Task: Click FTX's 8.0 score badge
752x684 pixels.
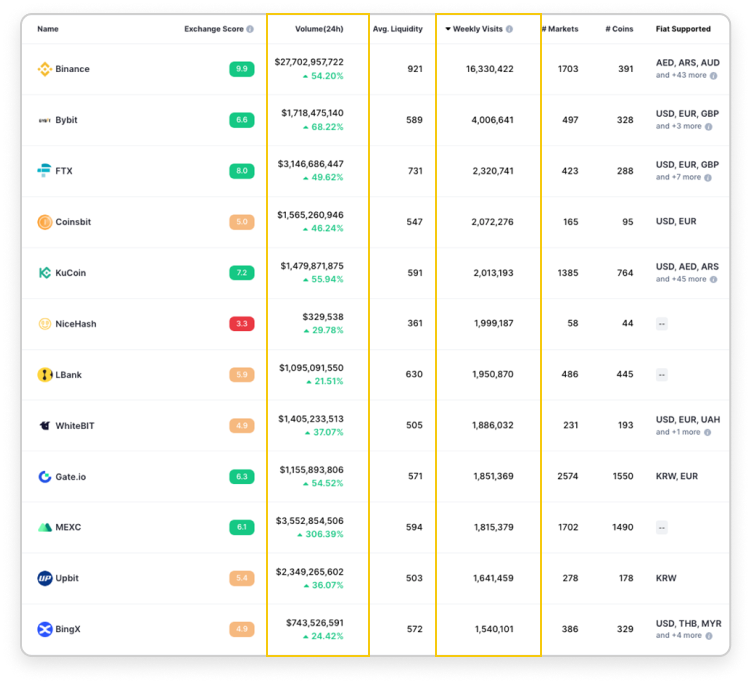Action: [x=242, y=171]
